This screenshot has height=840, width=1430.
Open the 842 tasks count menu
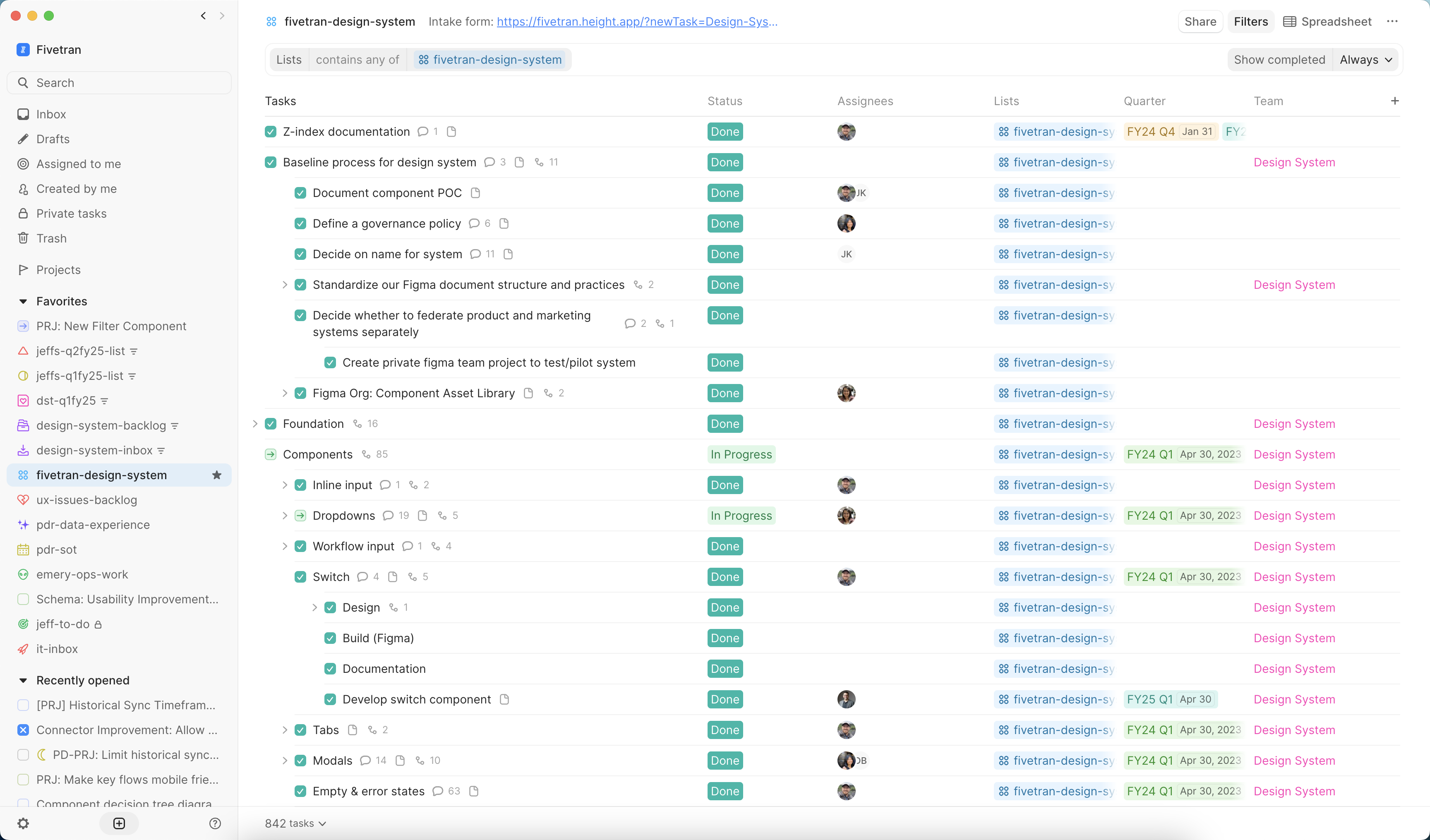coord(296,823)
